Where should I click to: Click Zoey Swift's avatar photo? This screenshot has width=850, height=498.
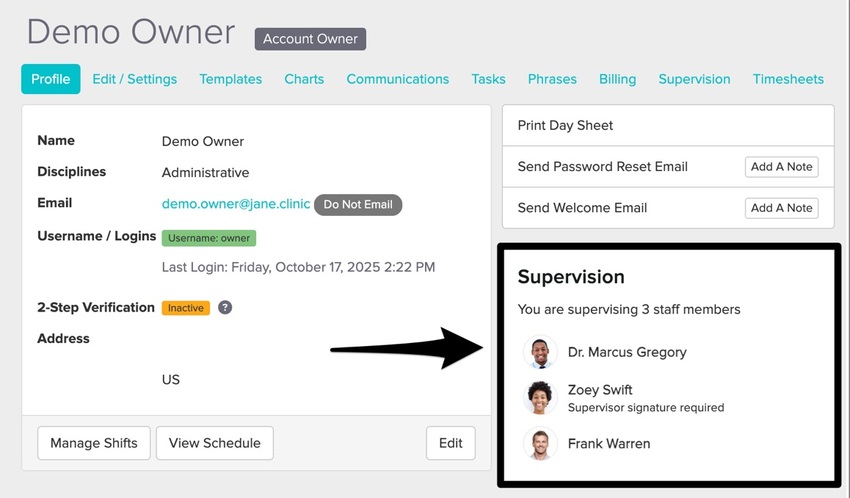(x=540, y=397)
